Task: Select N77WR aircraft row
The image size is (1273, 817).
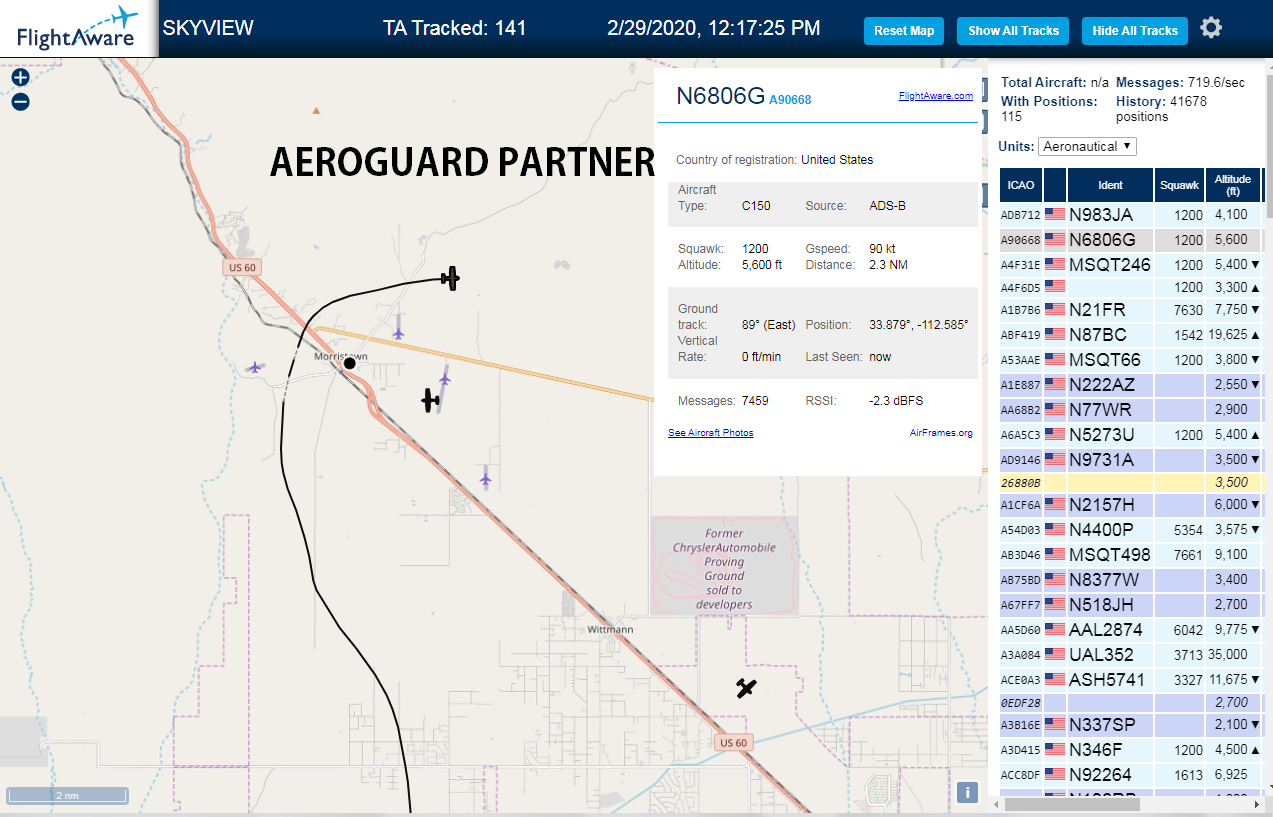Action: pyautogui.click(x=1131, y=410)
